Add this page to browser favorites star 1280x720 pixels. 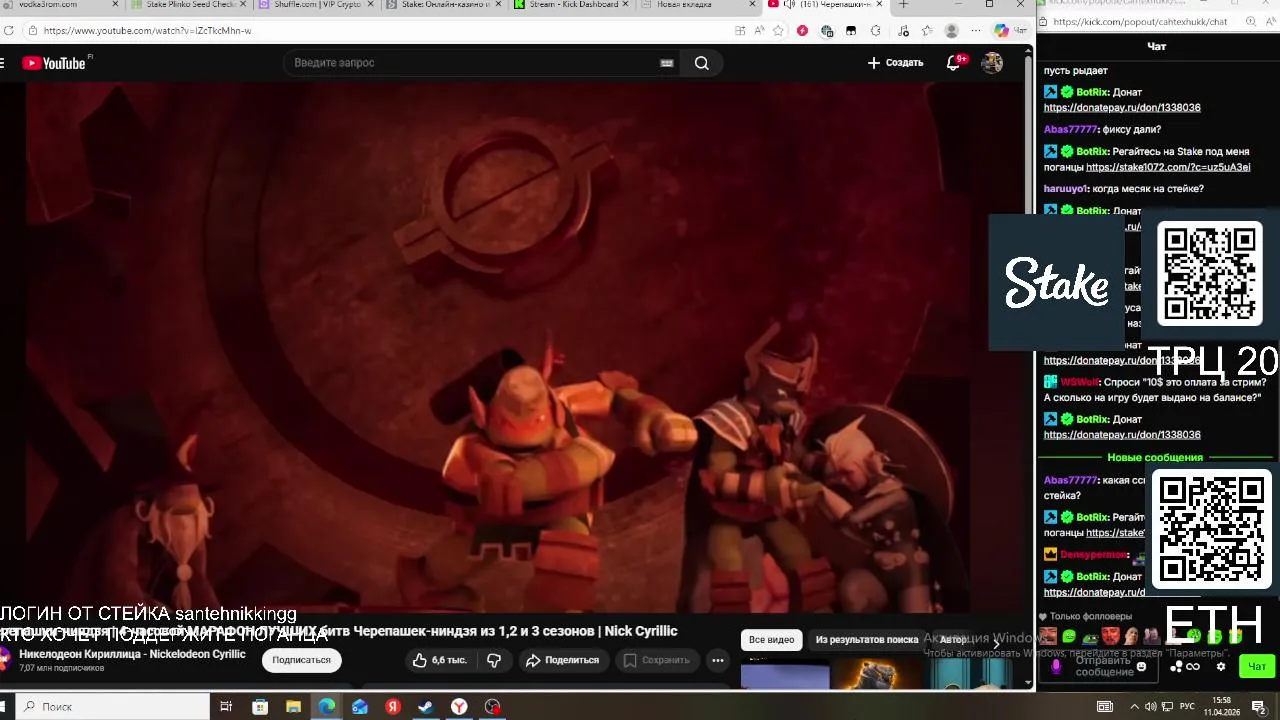pyautogui.click(x=778, y=31)
